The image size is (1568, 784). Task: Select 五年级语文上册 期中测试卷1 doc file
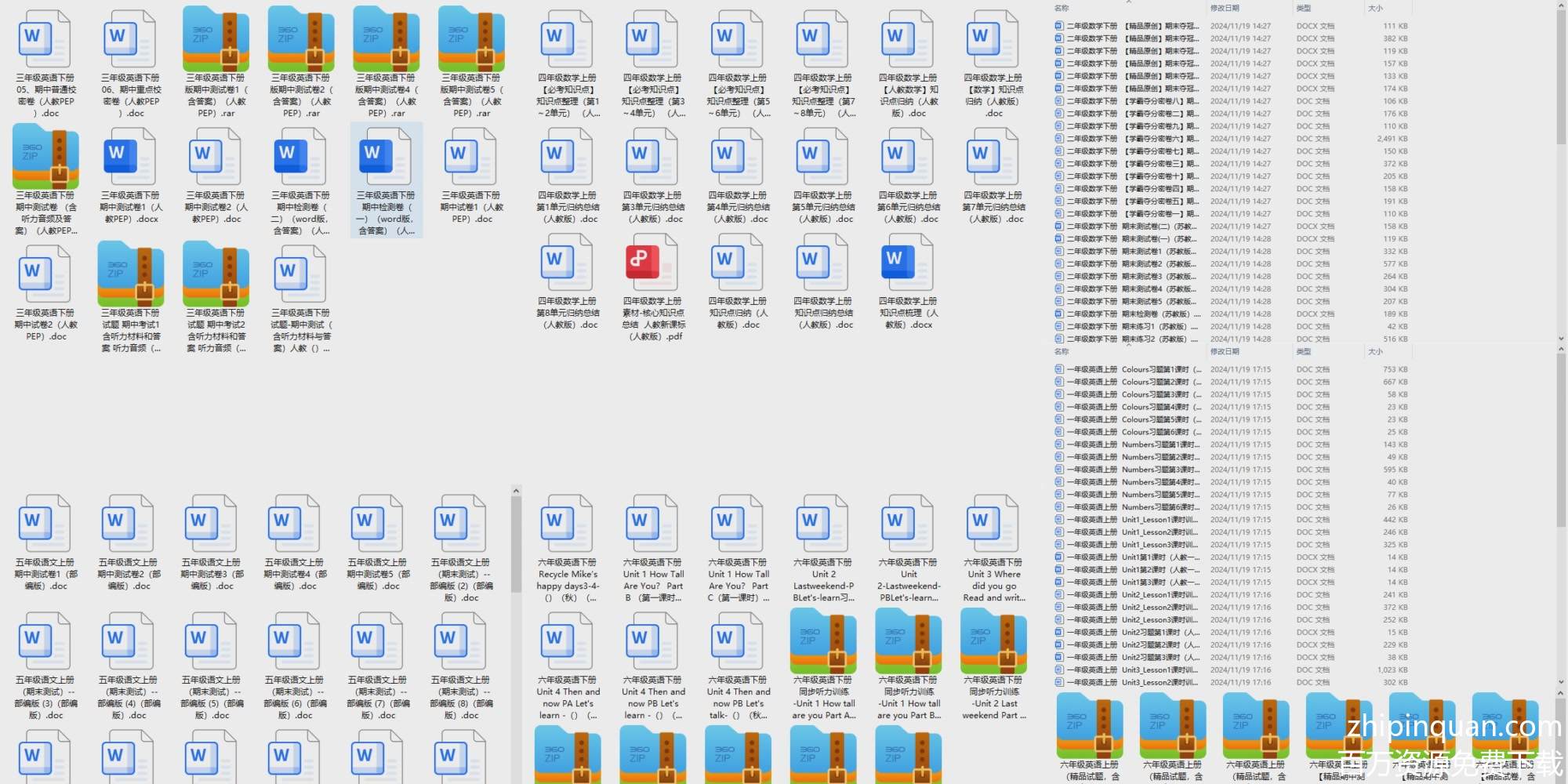coord(45,525)
